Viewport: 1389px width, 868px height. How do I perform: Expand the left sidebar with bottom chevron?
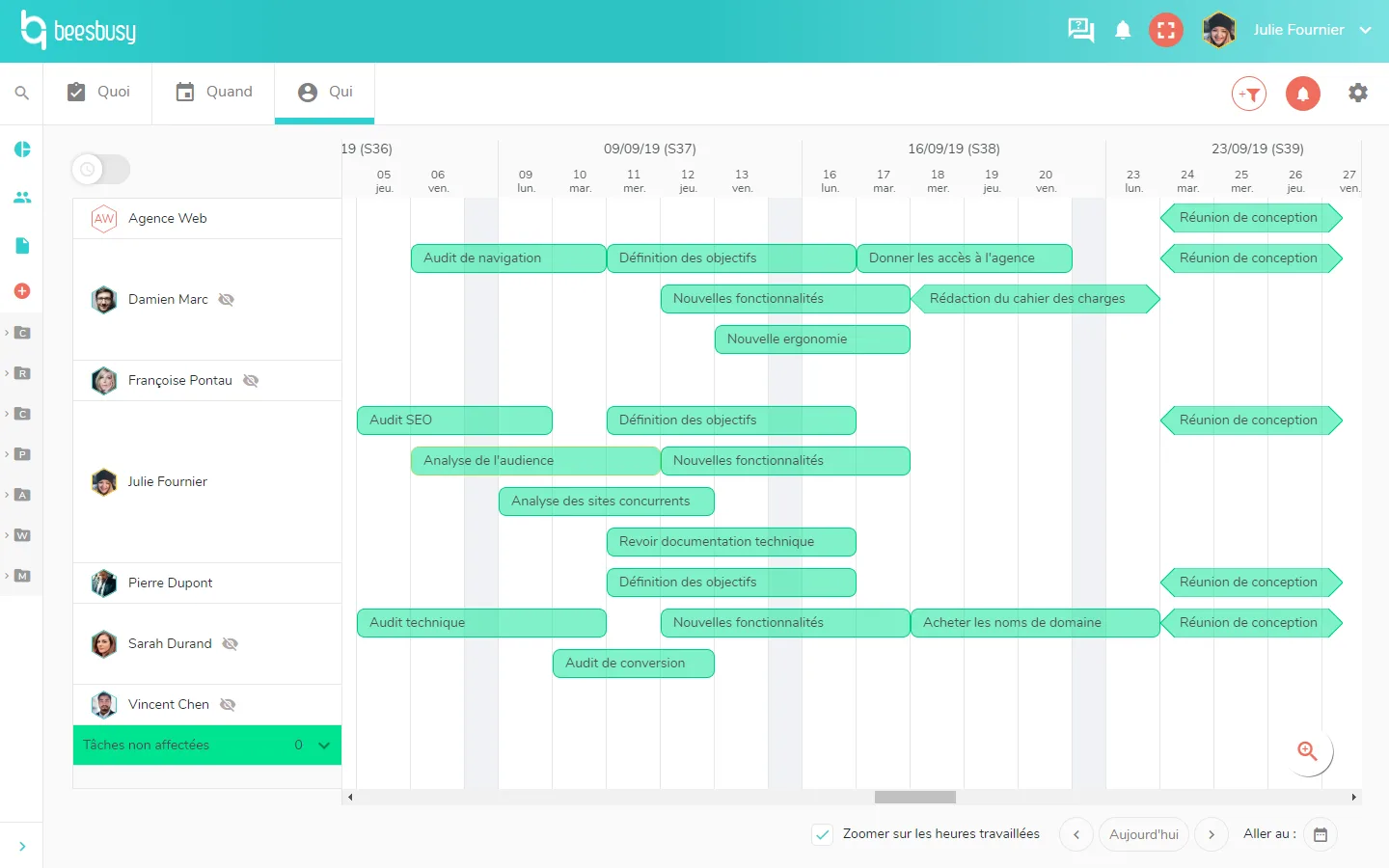[x=21, y=847]
